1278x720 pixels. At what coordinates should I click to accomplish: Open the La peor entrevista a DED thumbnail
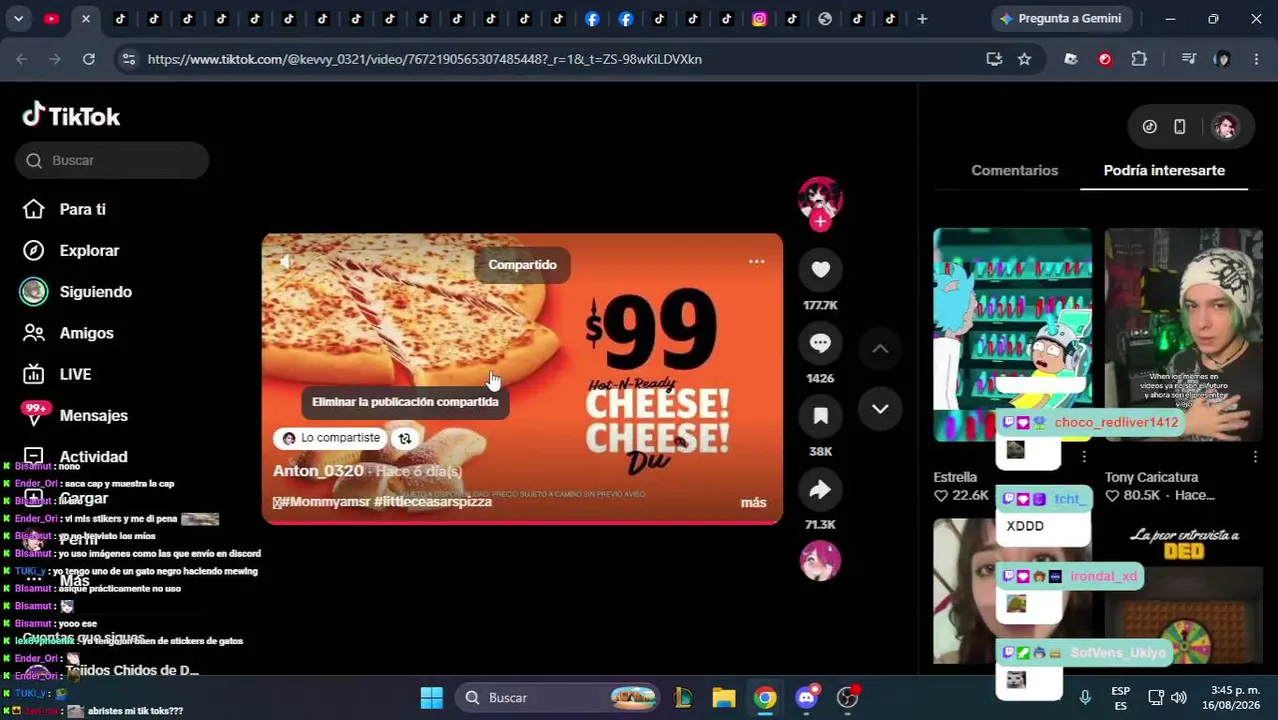pyautogui.click(x=1184, y=592)
